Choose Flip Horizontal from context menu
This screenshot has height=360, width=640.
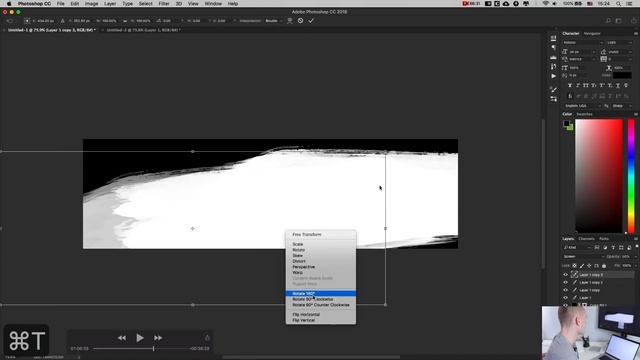click(x=320, y=315)
